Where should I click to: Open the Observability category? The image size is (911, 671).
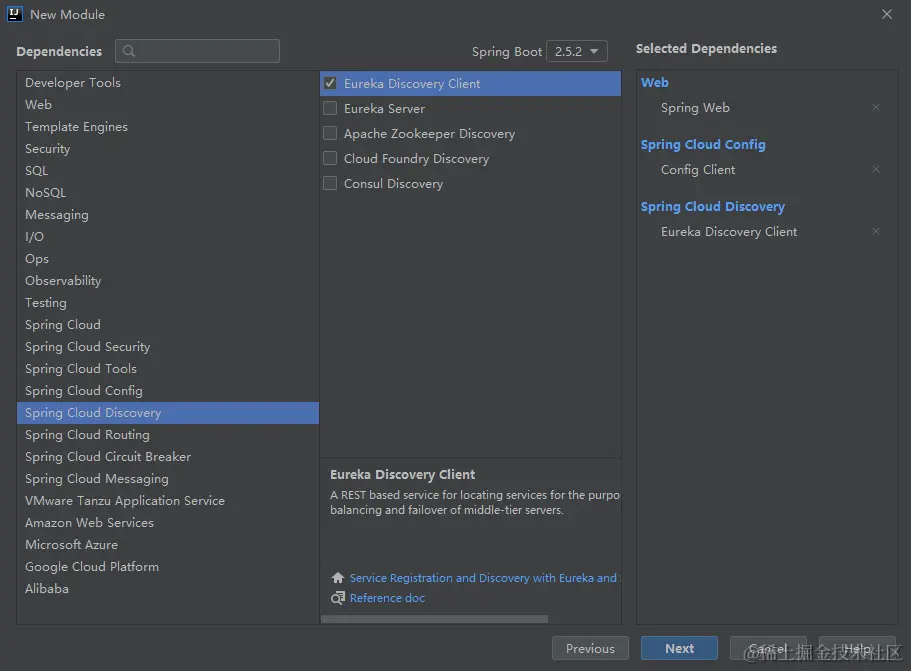[168, 281]
